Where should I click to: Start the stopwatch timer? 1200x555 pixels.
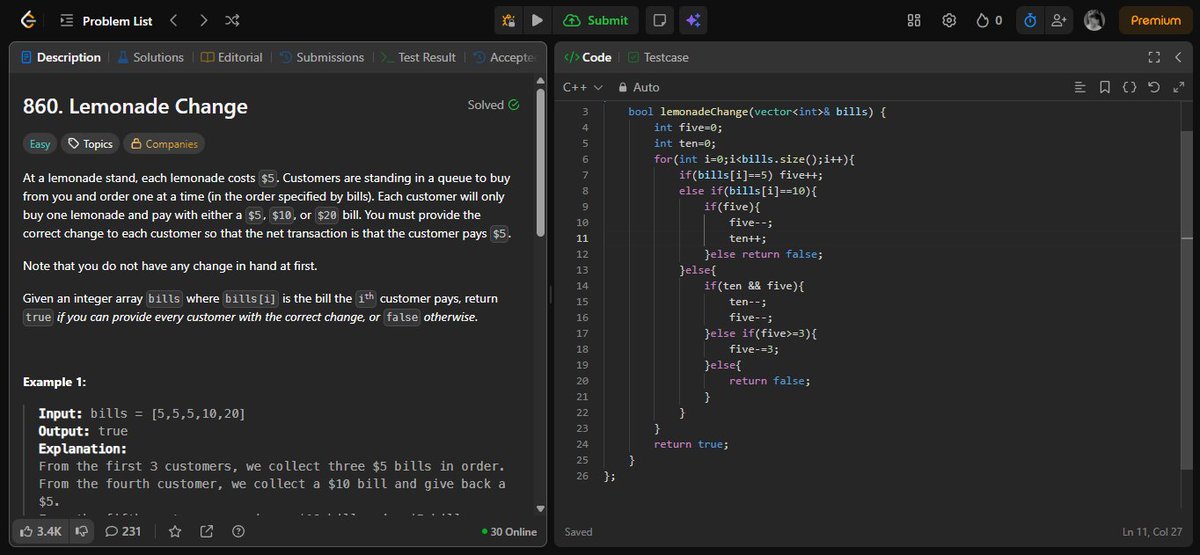pos(1031,20)
